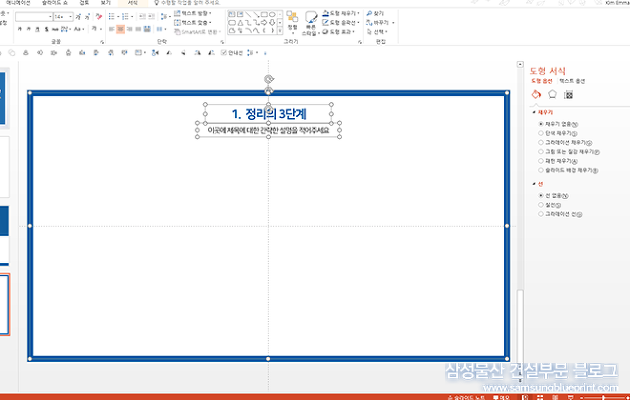Switch to normal view in status bar
The height and width of the screenshot is (400, 630).
pyautogui.click(x=525, y=397)
